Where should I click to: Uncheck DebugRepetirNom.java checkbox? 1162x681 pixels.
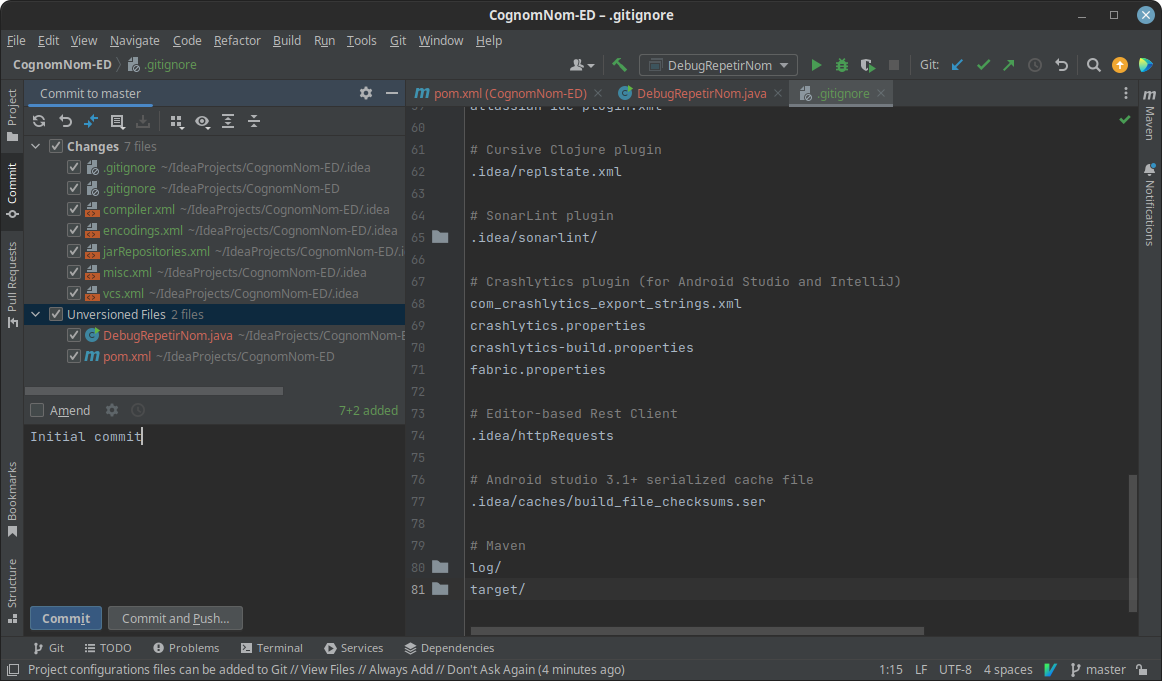pos(73,335)
